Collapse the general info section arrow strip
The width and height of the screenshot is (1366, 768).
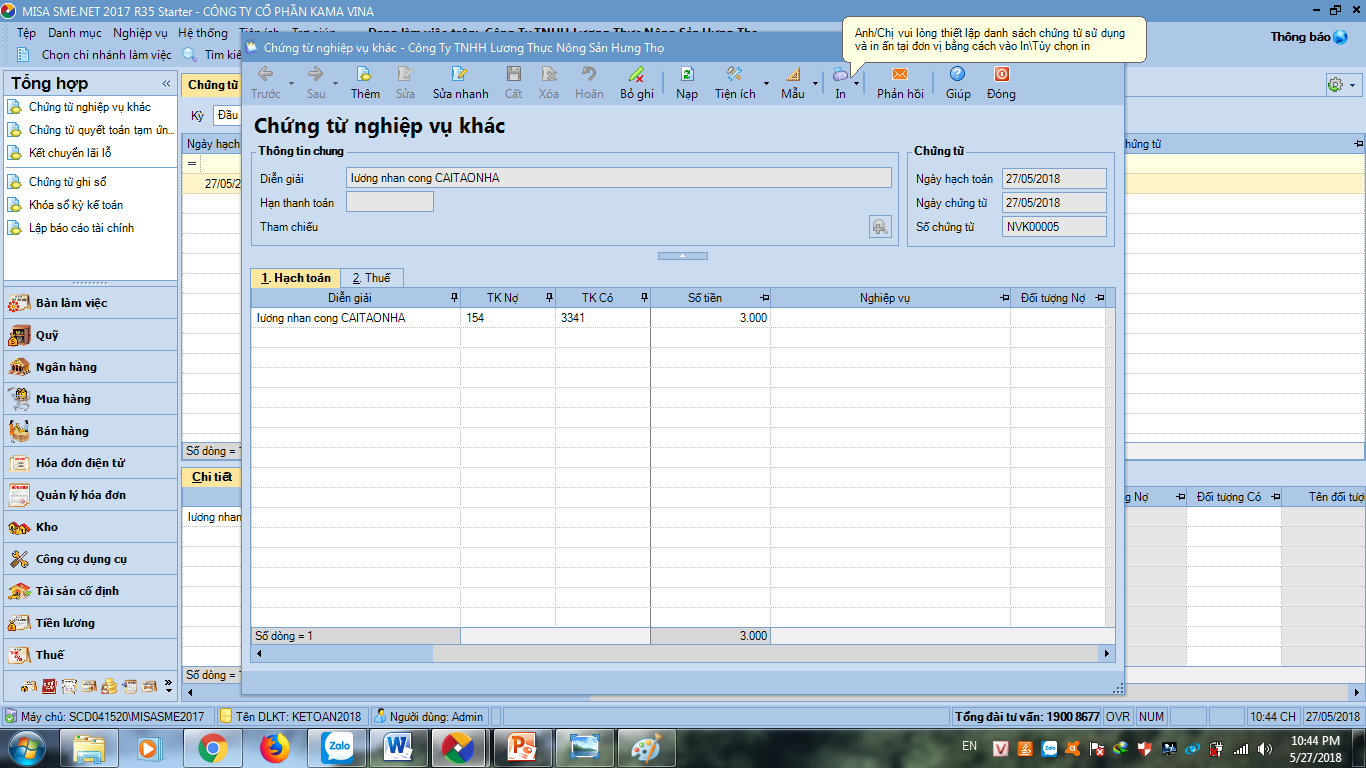point(682,256)
